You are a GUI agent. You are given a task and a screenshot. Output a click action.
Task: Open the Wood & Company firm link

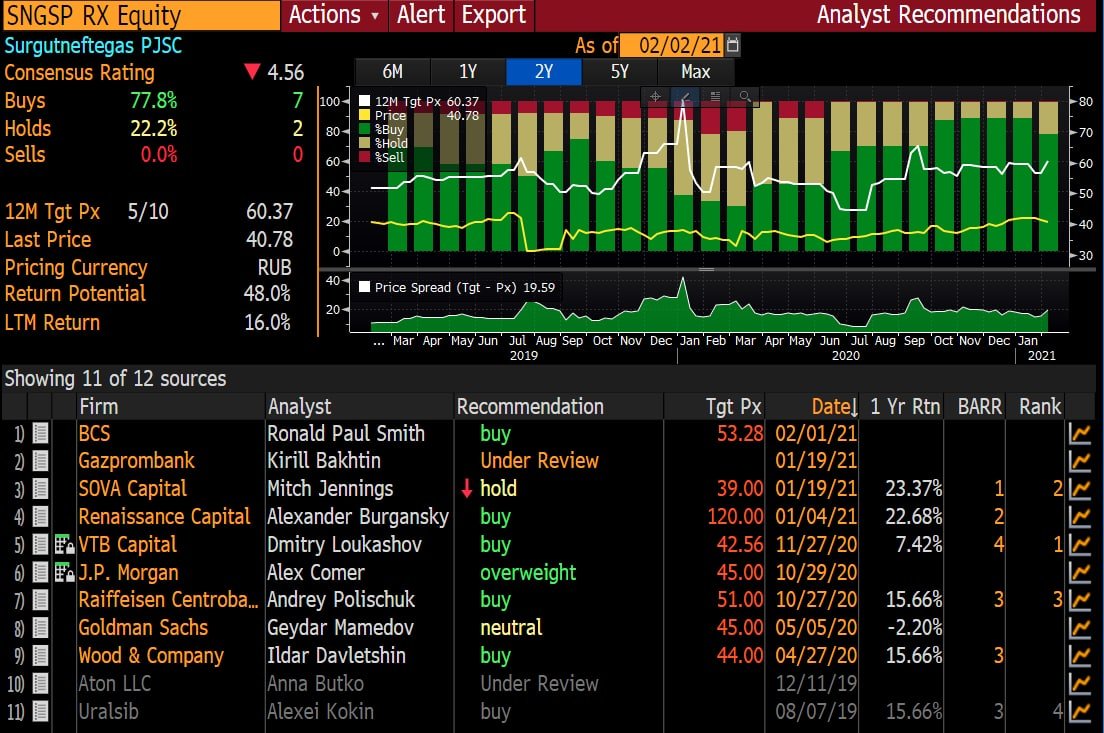[151, 656]
